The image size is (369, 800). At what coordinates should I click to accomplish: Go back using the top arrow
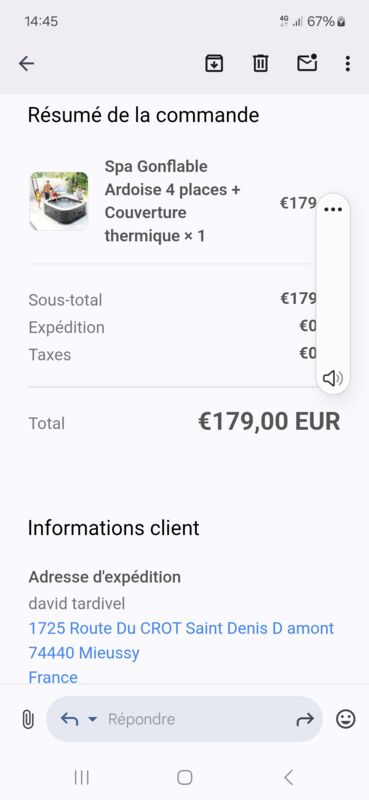(x=26, y=63)
